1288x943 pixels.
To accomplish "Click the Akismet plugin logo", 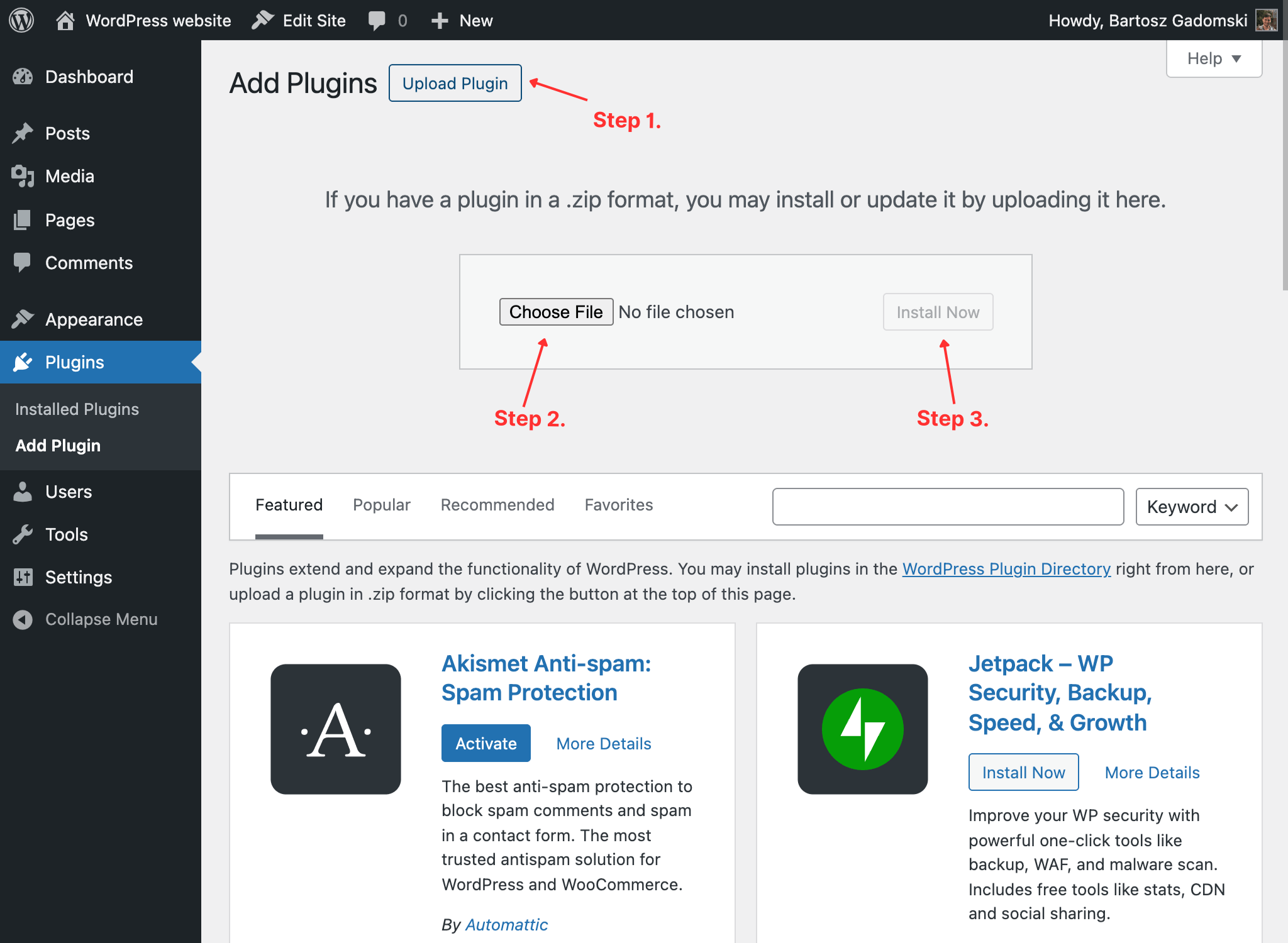I will (x=336, y=729).
